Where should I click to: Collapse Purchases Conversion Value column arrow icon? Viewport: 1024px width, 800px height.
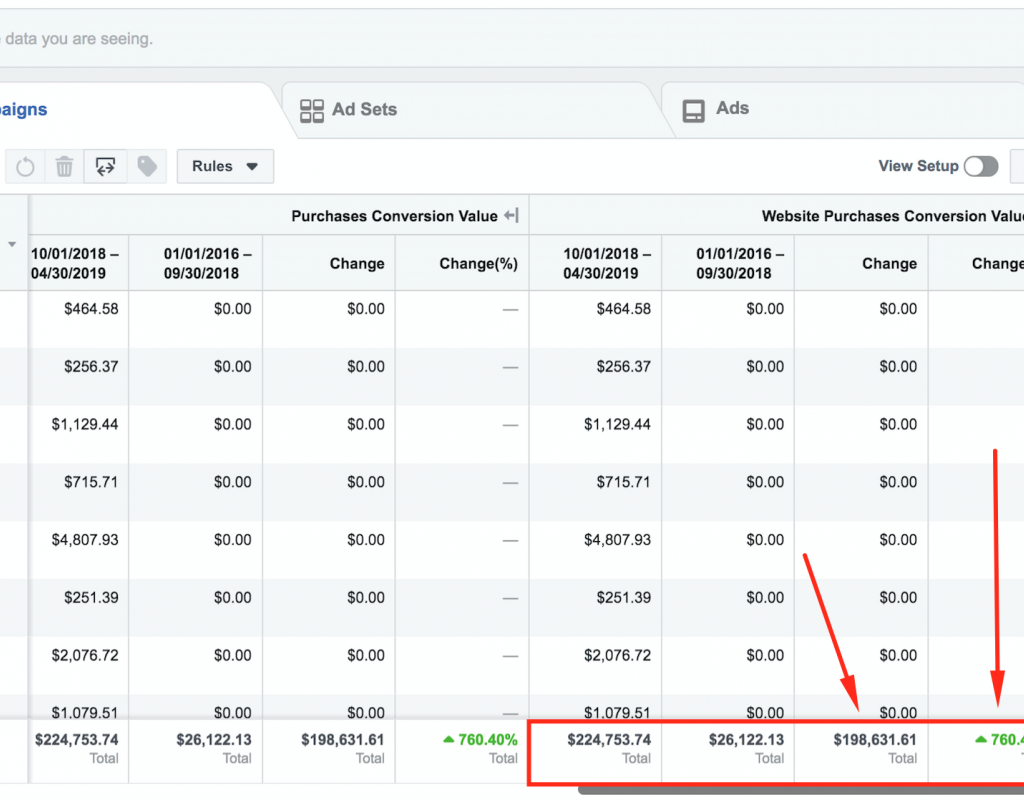coord(511,216)
